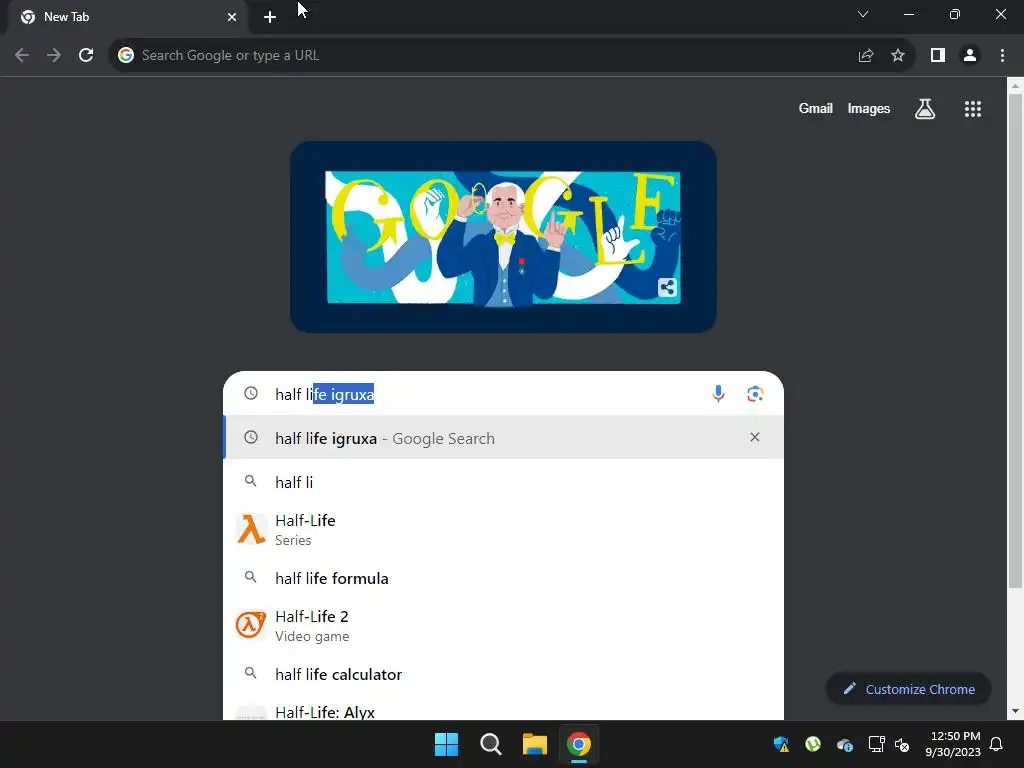Select the half life formula suggestion
This screenshot has width=1024, height=768.
[x=503, y=578]
